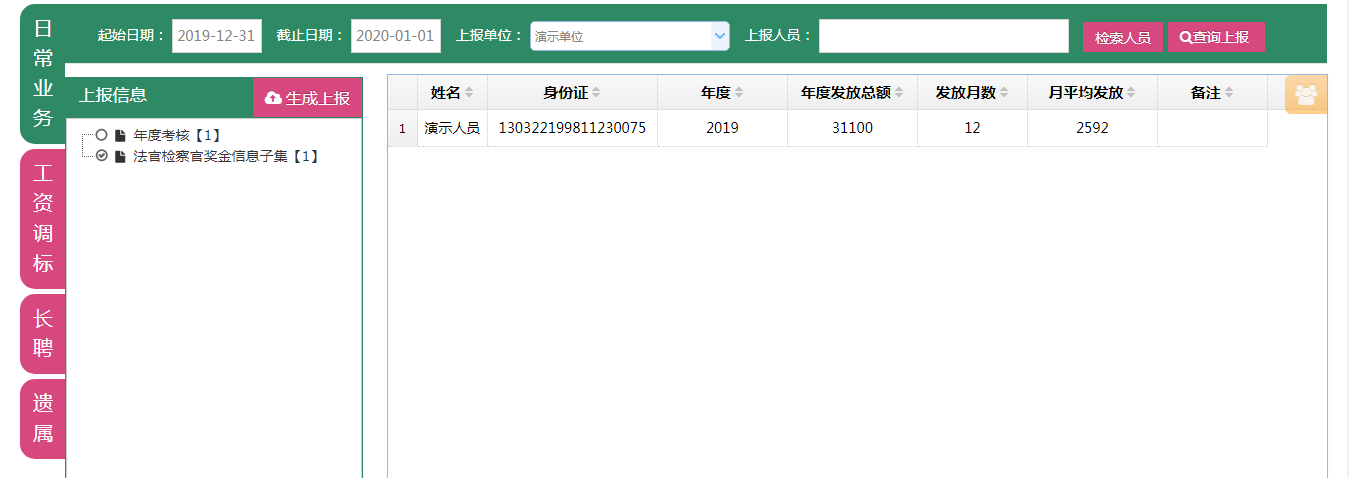
Task: Click the orange people group icon
Action: [x=1306, y=95]
